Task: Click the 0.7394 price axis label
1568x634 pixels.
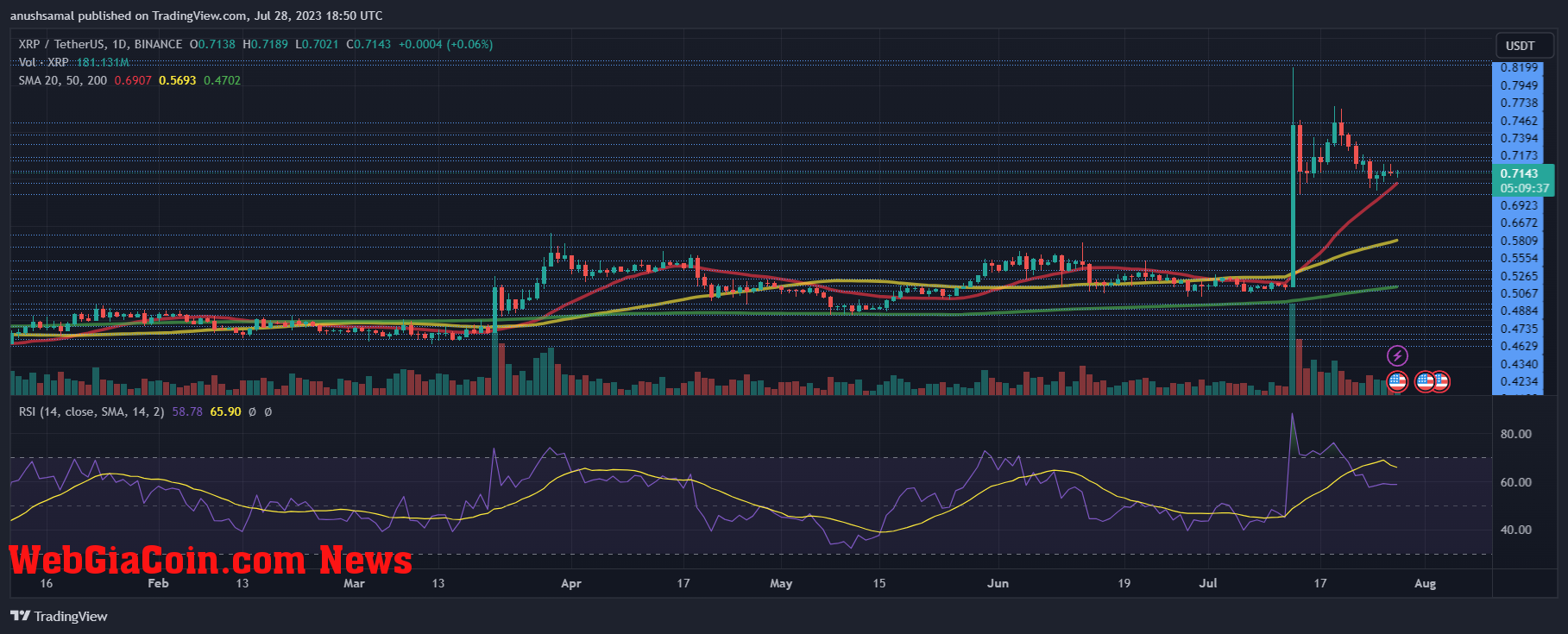Action: [x=1519, y=138]
